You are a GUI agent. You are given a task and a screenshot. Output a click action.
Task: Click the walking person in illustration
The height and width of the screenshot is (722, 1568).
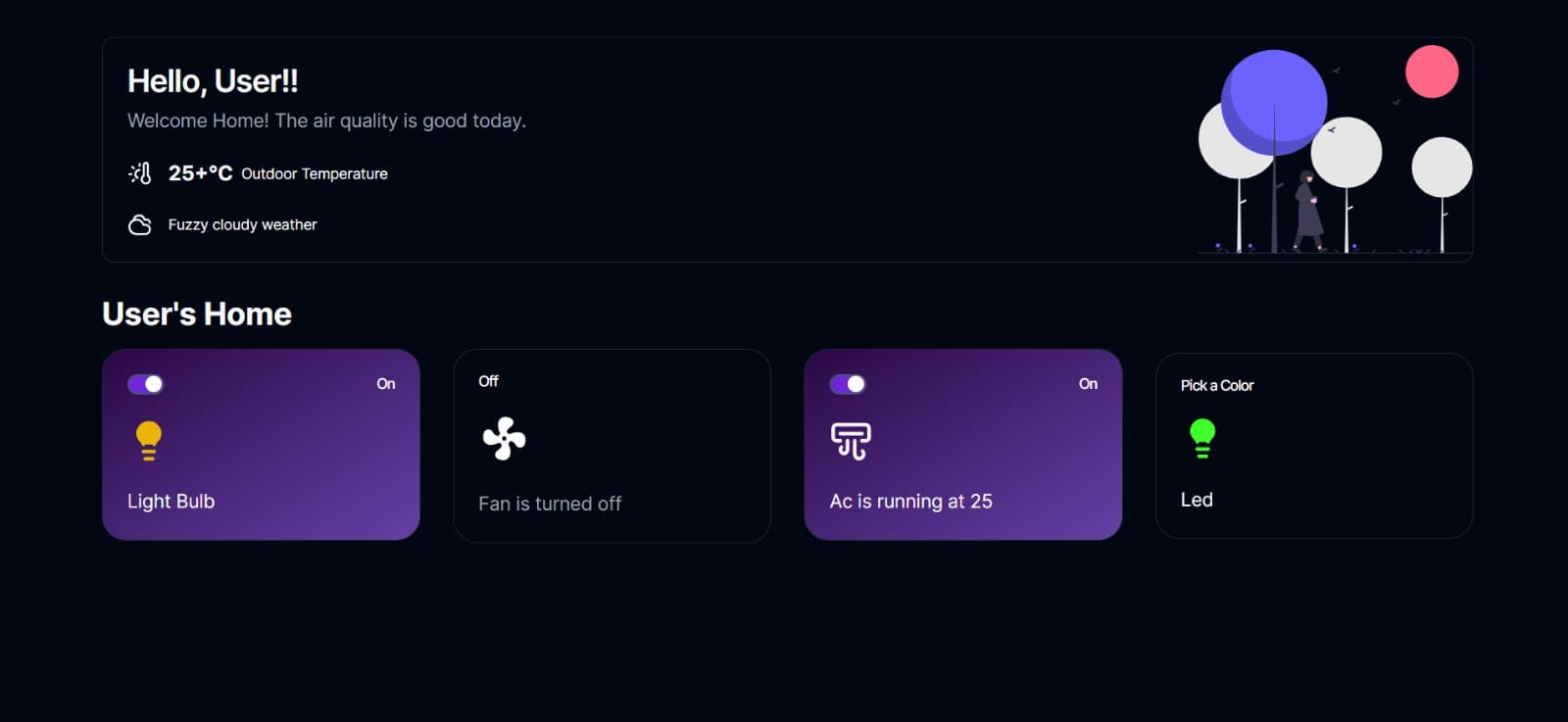tap(1307, 211)
